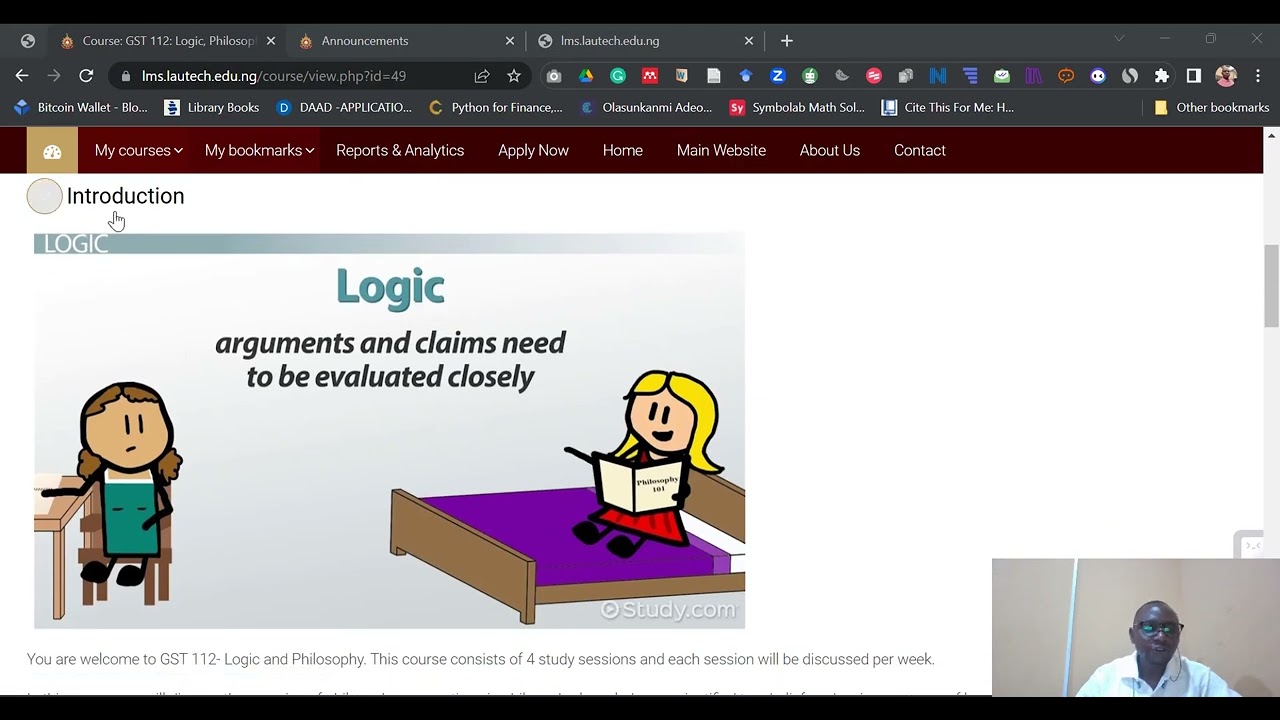
Task: View site information via padlock icon
Action: coord(124,76)
